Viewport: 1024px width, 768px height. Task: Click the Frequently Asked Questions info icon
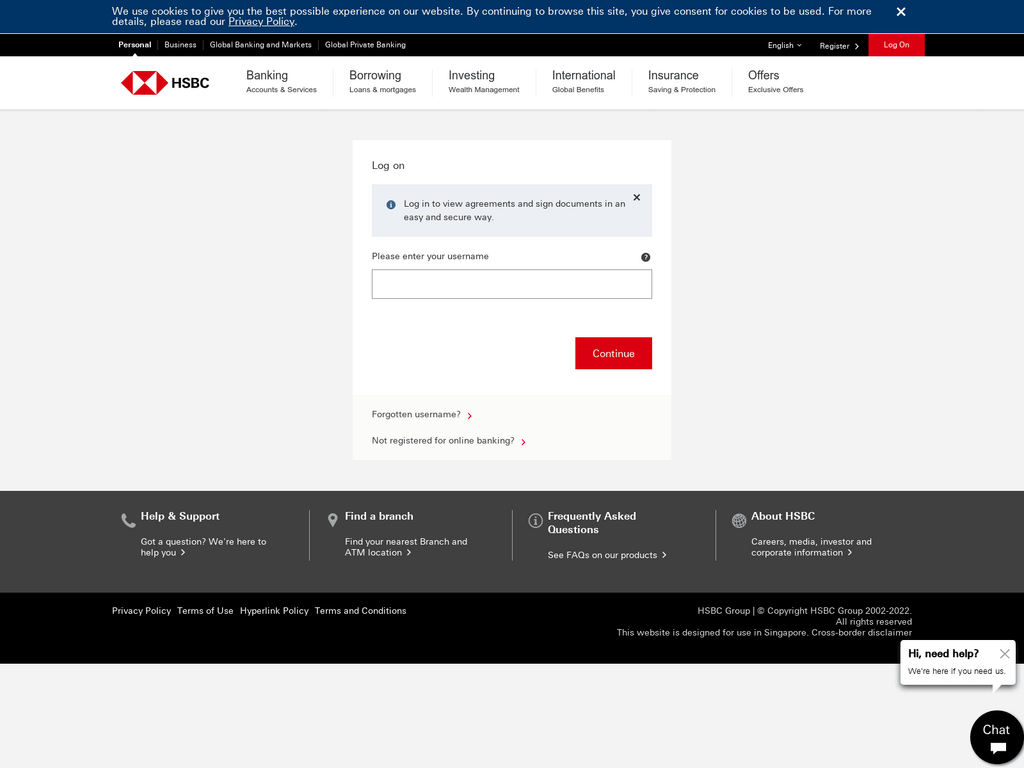(x=536, y=520)
